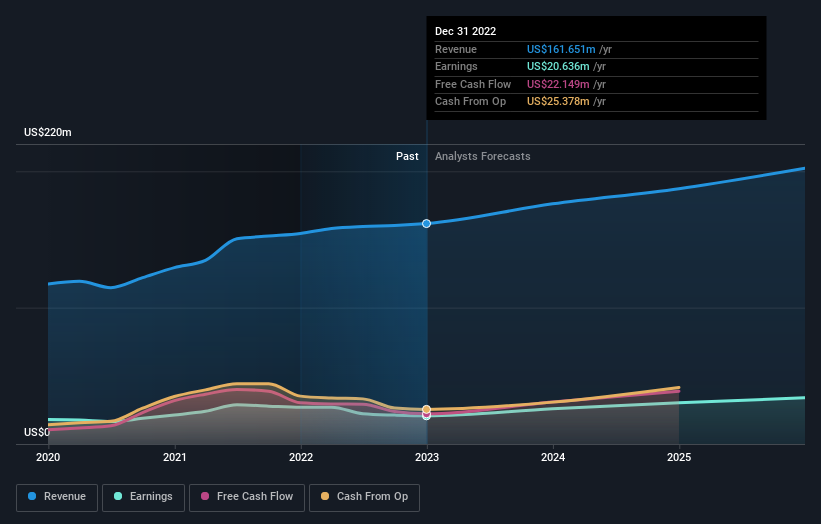
Task: Click the US$20.636m earnings value
Action: click(x=558, y=66)
